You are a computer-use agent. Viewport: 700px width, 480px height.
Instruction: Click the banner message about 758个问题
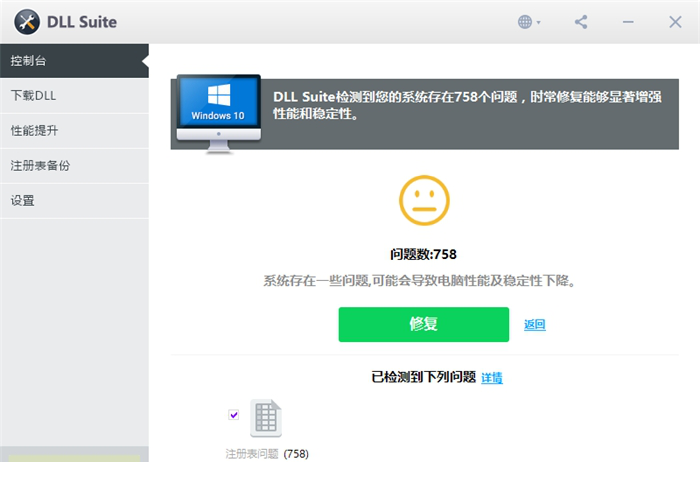pyautogui.click(x=467, y=105)
